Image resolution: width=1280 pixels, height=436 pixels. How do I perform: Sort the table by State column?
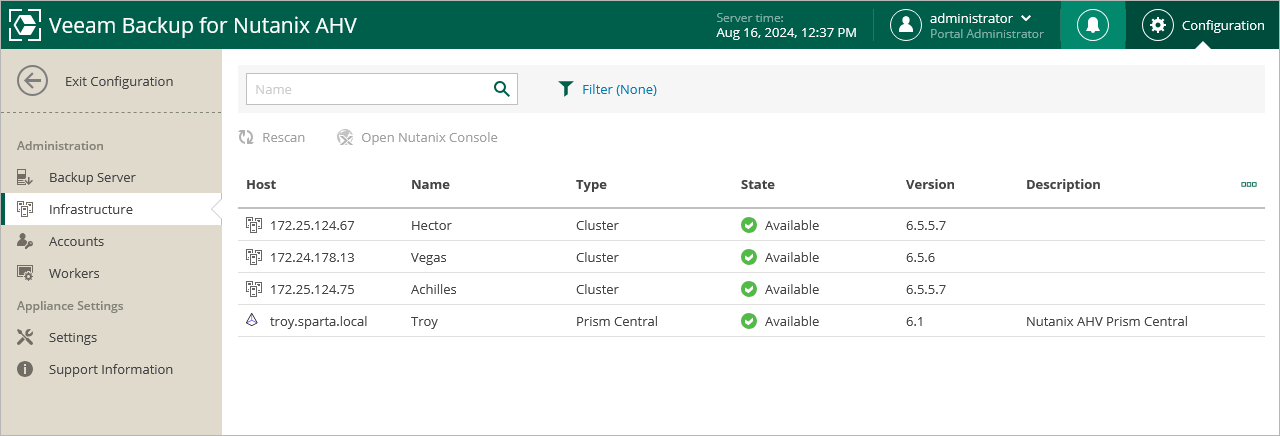[757, 184]
